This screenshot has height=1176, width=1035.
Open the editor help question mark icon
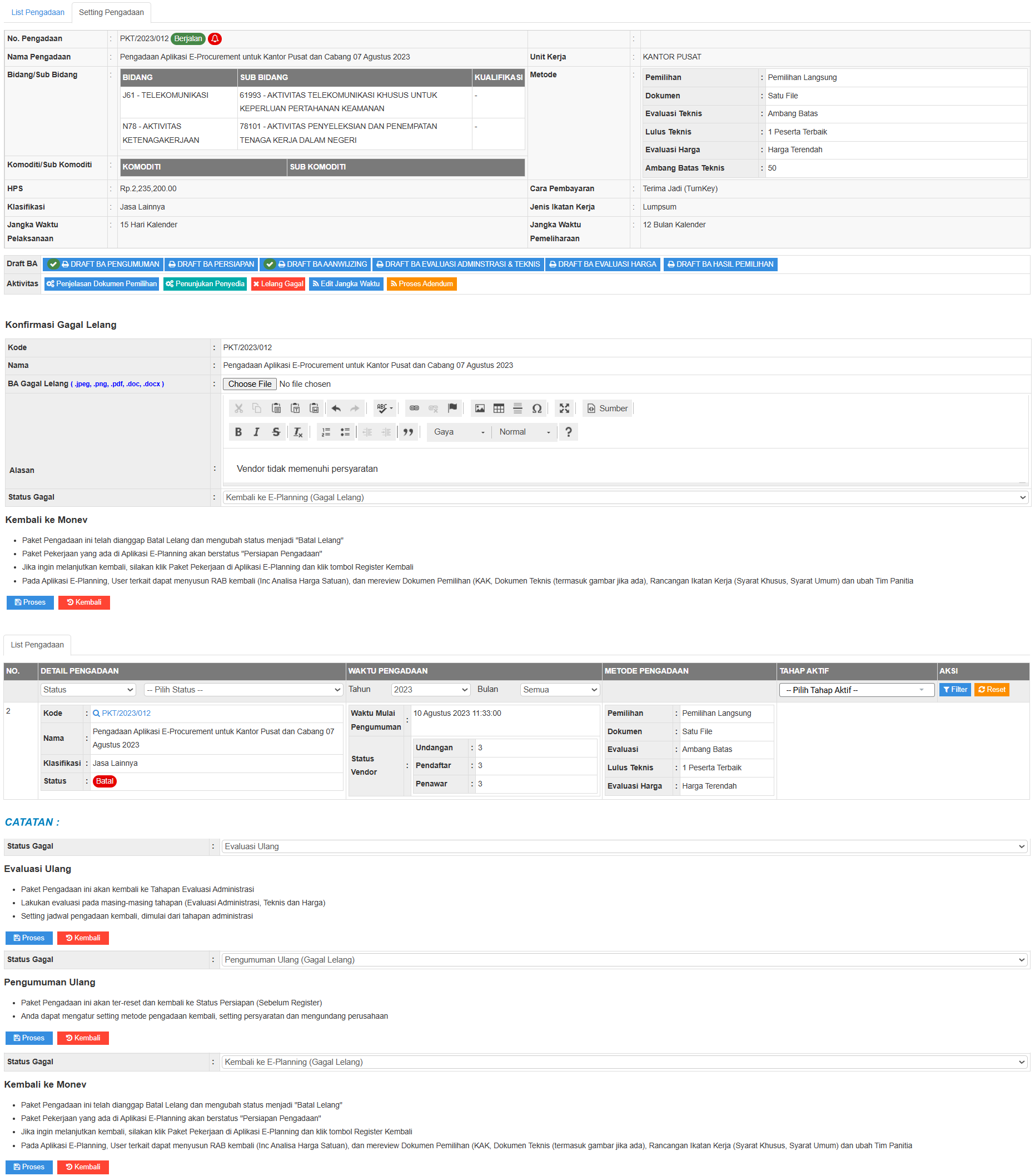click(x=569, y=432)
